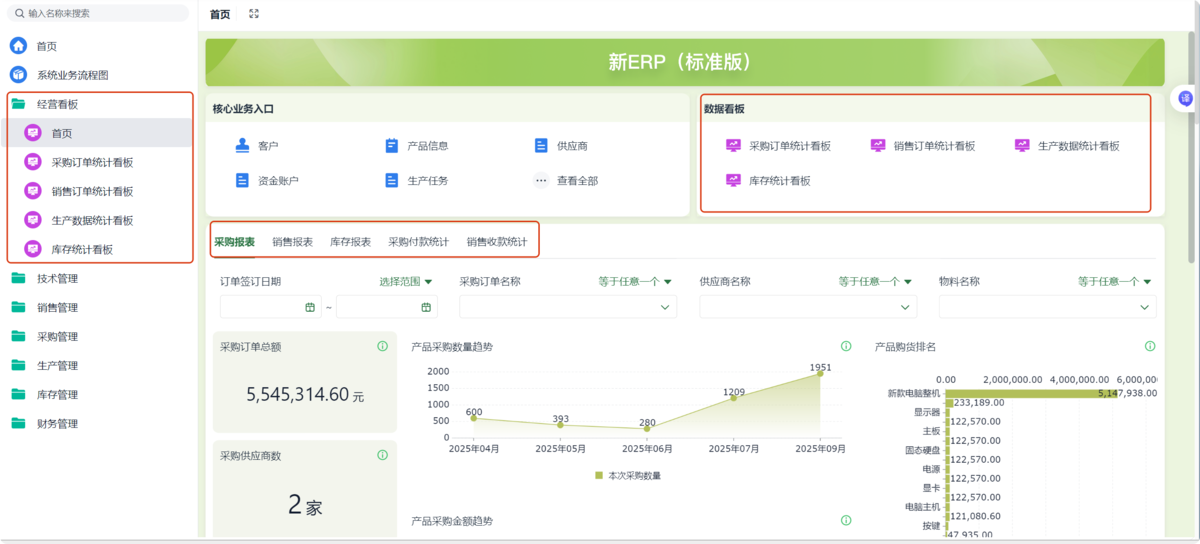Screen dimensions: 1200x544
Task: Click the translate floating icon at right edge
Action: pyautogui.click(x=1186, y=98)
